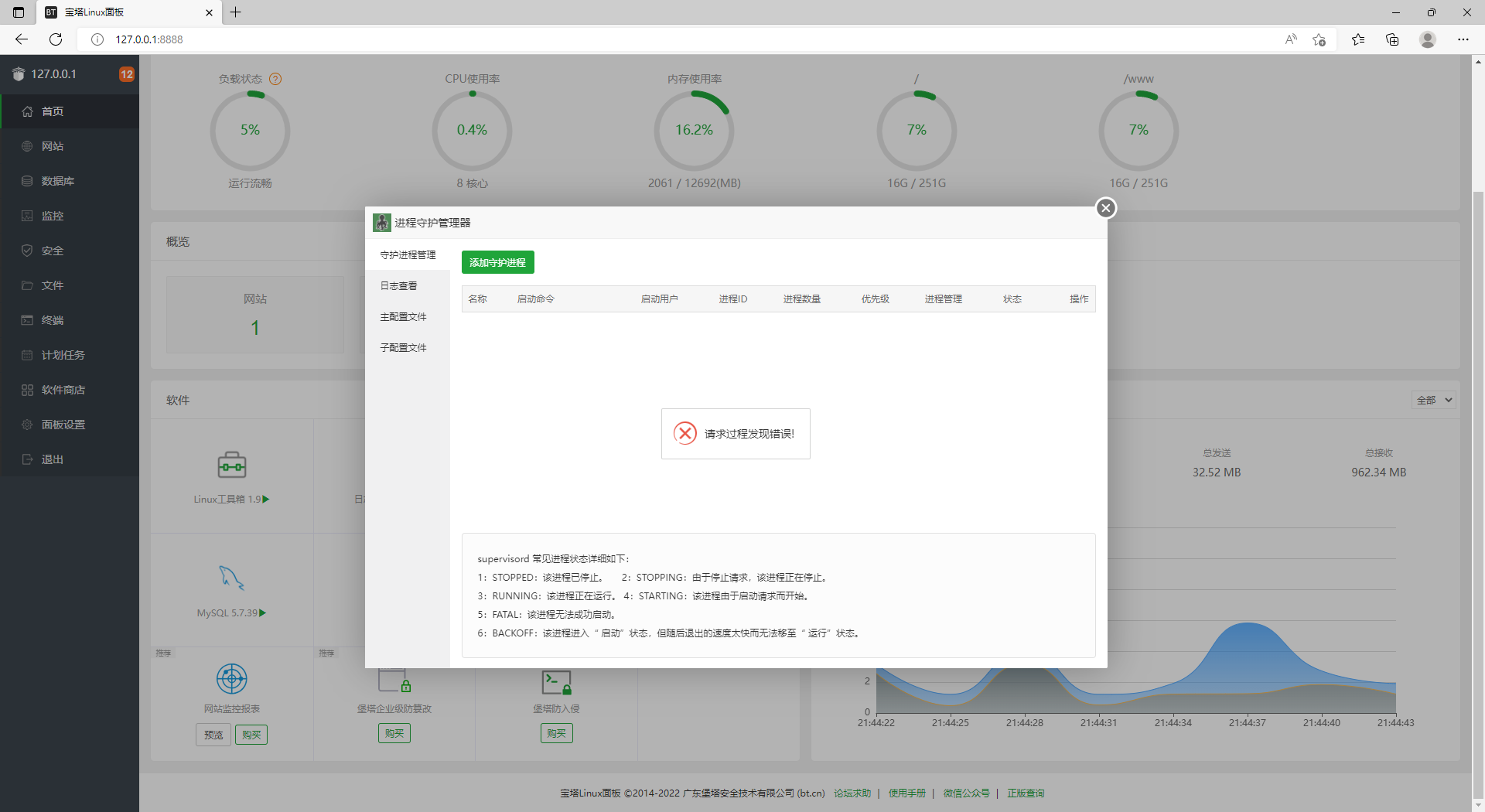The image size is (1485, 812).
Task: Click the gear icon beside 面板设置
Action: click(x=27, y=425)
